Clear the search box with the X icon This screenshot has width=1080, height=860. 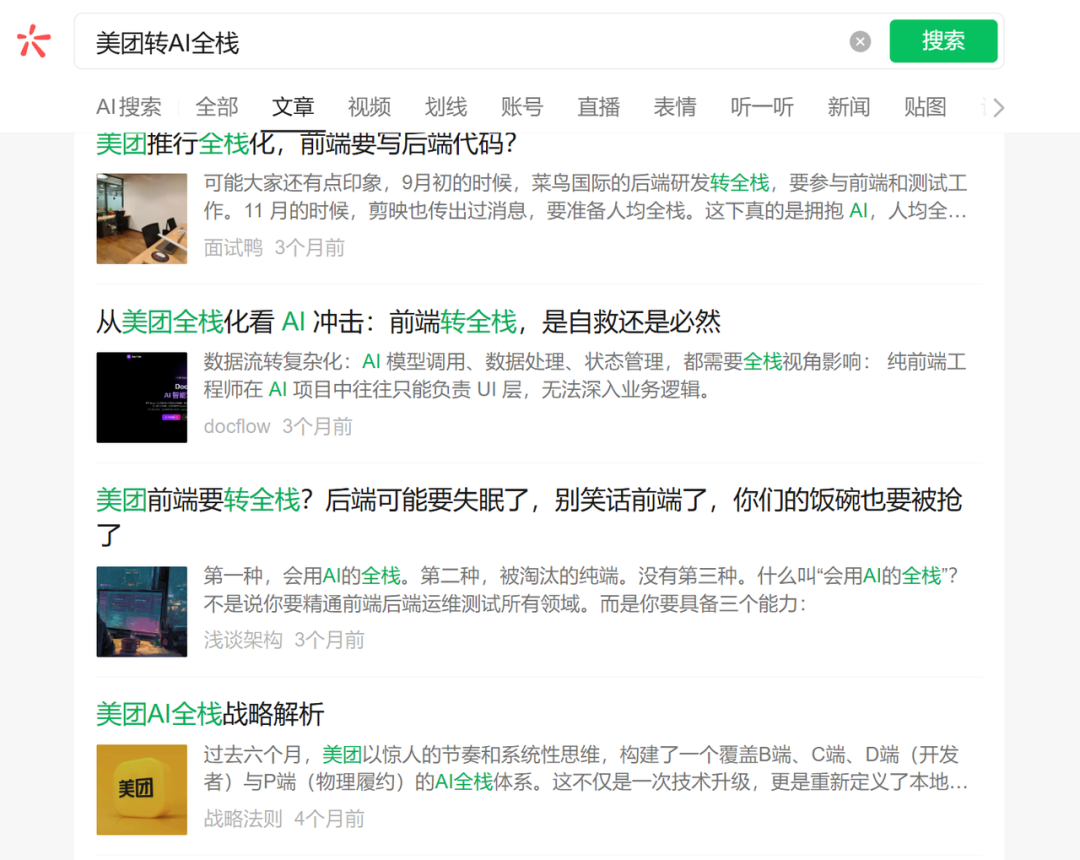(x=860, y=41)
